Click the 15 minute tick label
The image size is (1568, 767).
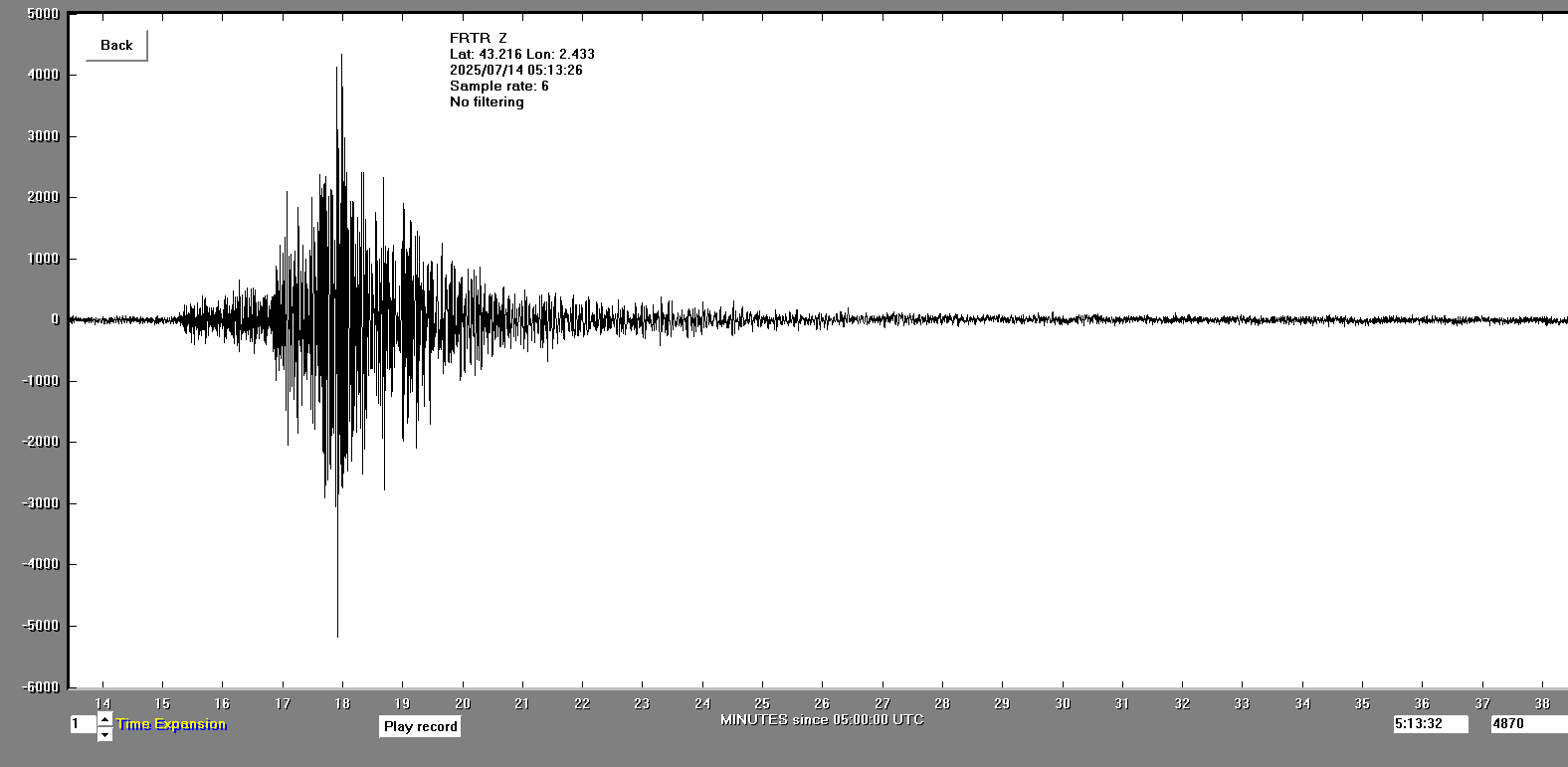[162, 703]
